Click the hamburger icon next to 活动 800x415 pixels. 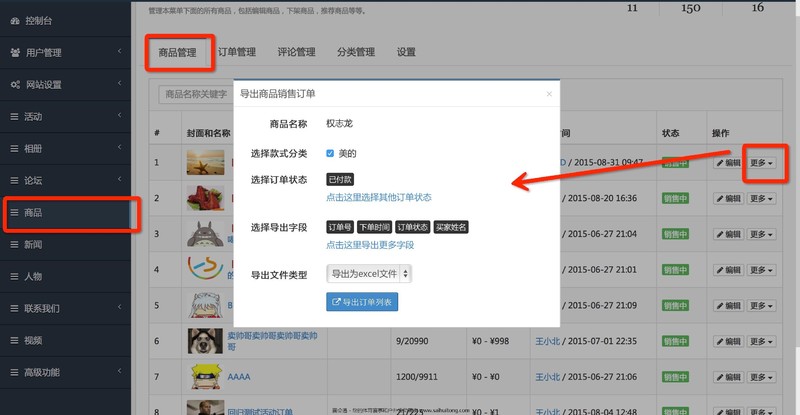tap(14, 117)
